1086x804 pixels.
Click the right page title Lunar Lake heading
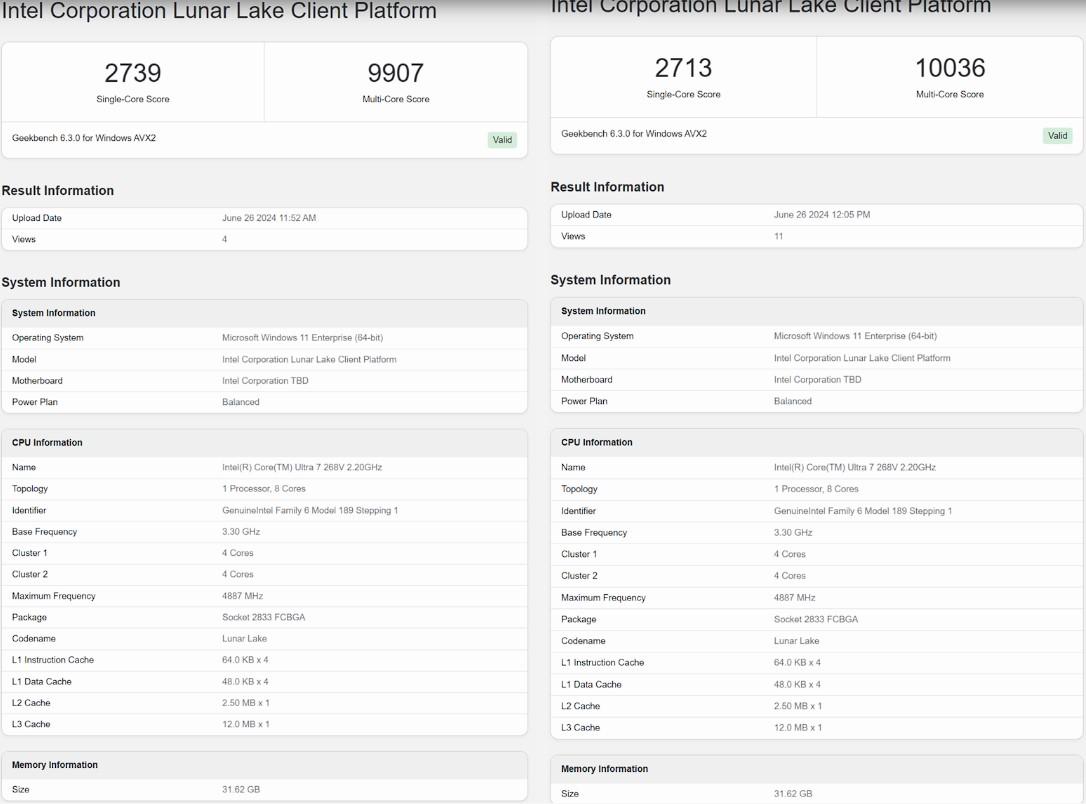770,6
